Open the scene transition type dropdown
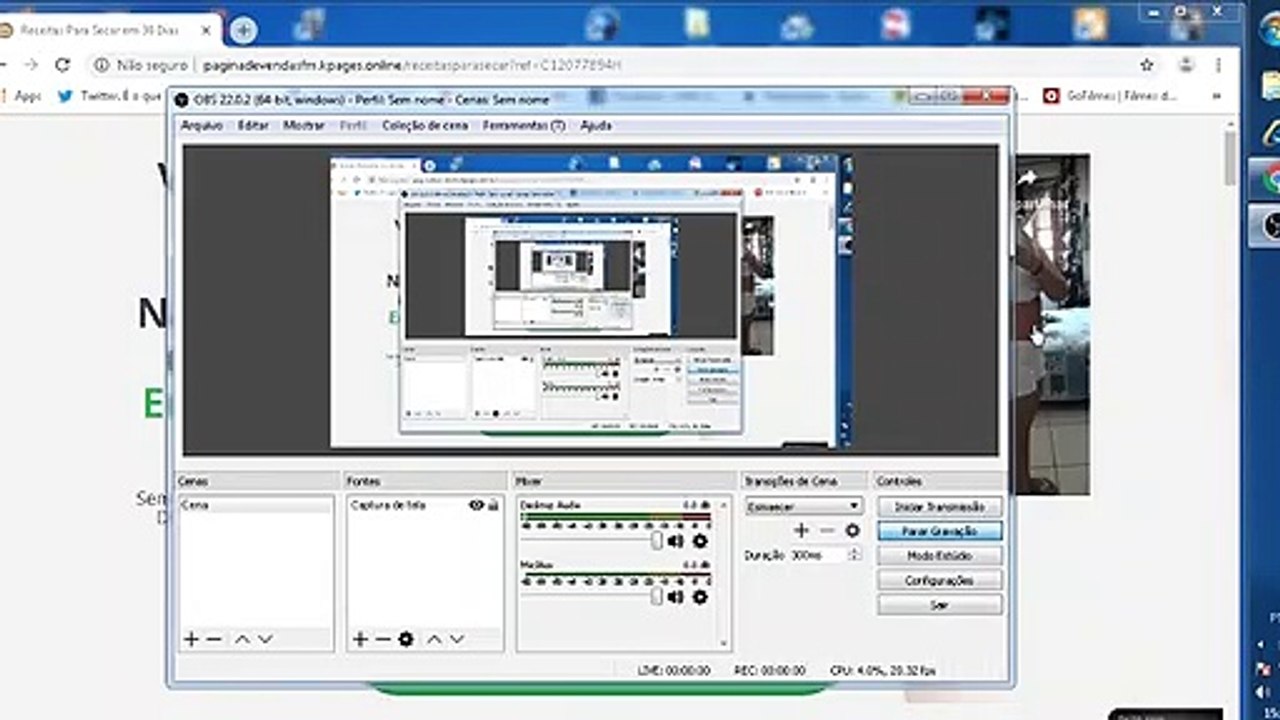Image resolution: width=1280 pixels, height=720 pixels. tap(803, 507)
